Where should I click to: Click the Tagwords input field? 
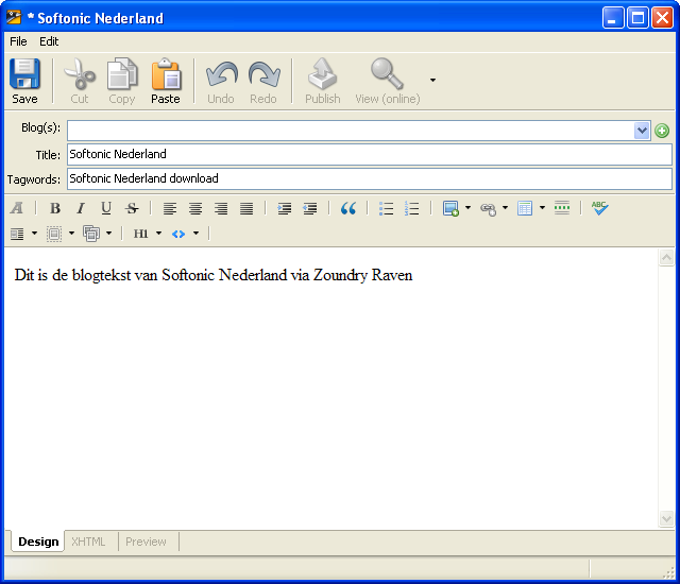click(369, 179)
